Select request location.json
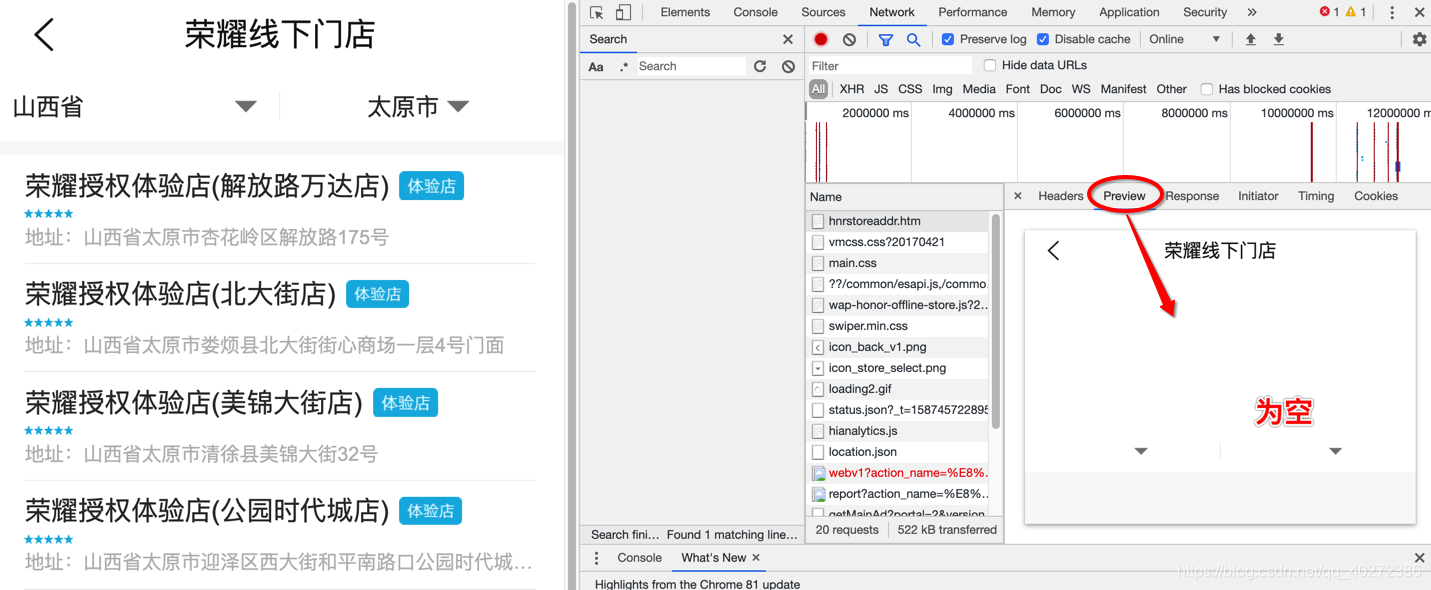1431x590 pixels. click(x=899, y=452)
